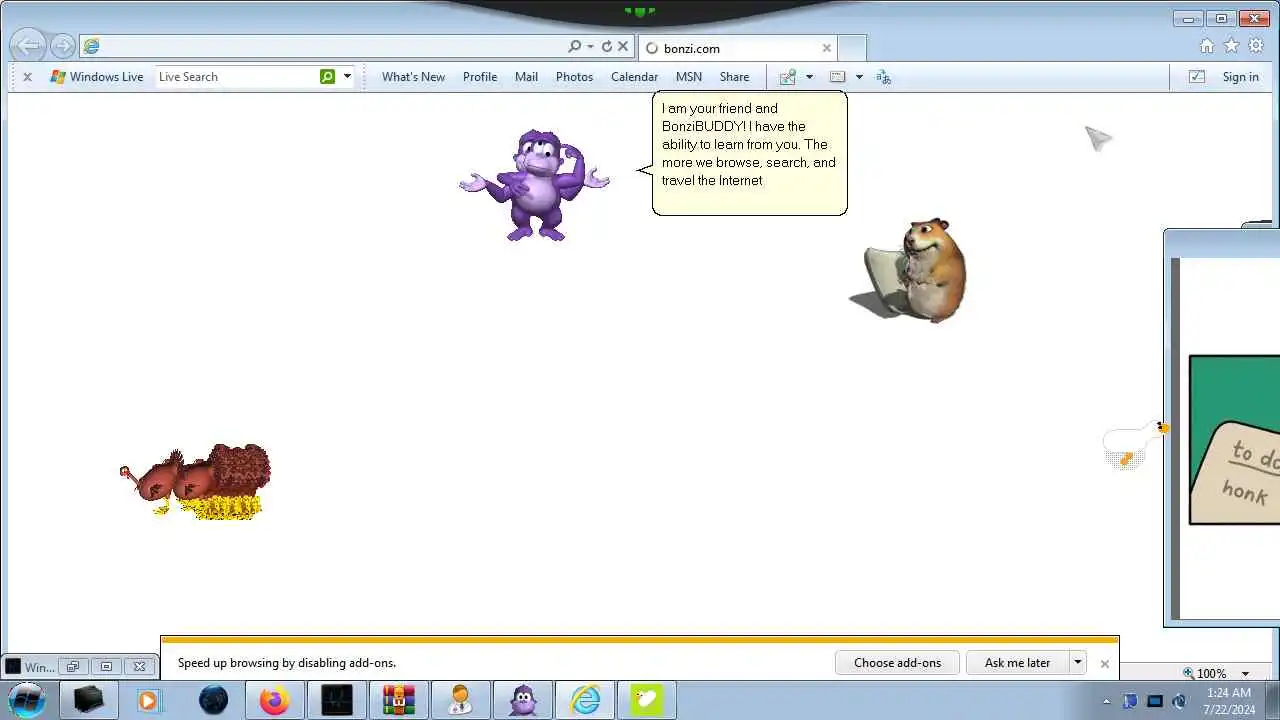Open Mail in the Windows Live toolbar
Screen dimensions: 1280x720
[x=526, y=77]
